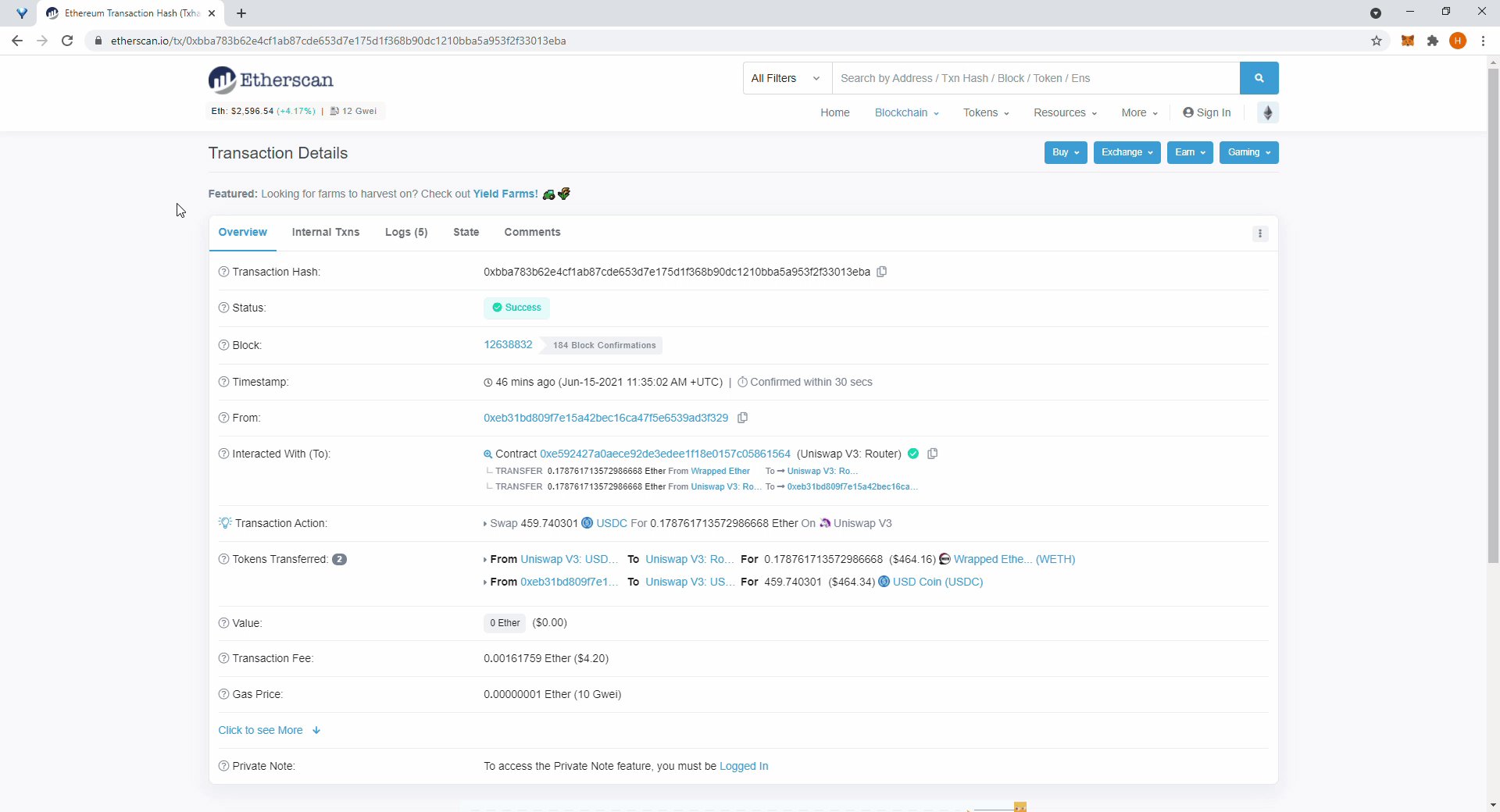Screen dimensions: 1500x812
Task: Expand the More navigation dropdown
Action: [x=1138, y=112]
